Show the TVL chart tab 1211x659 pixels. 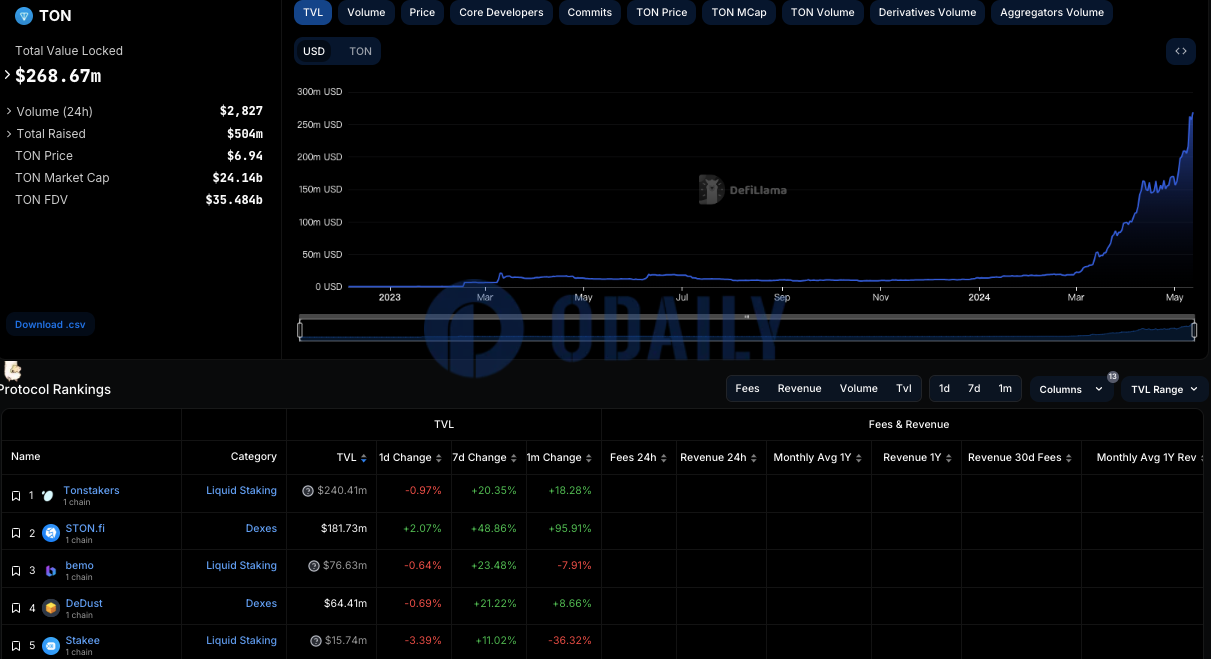(x=313, y=12)
